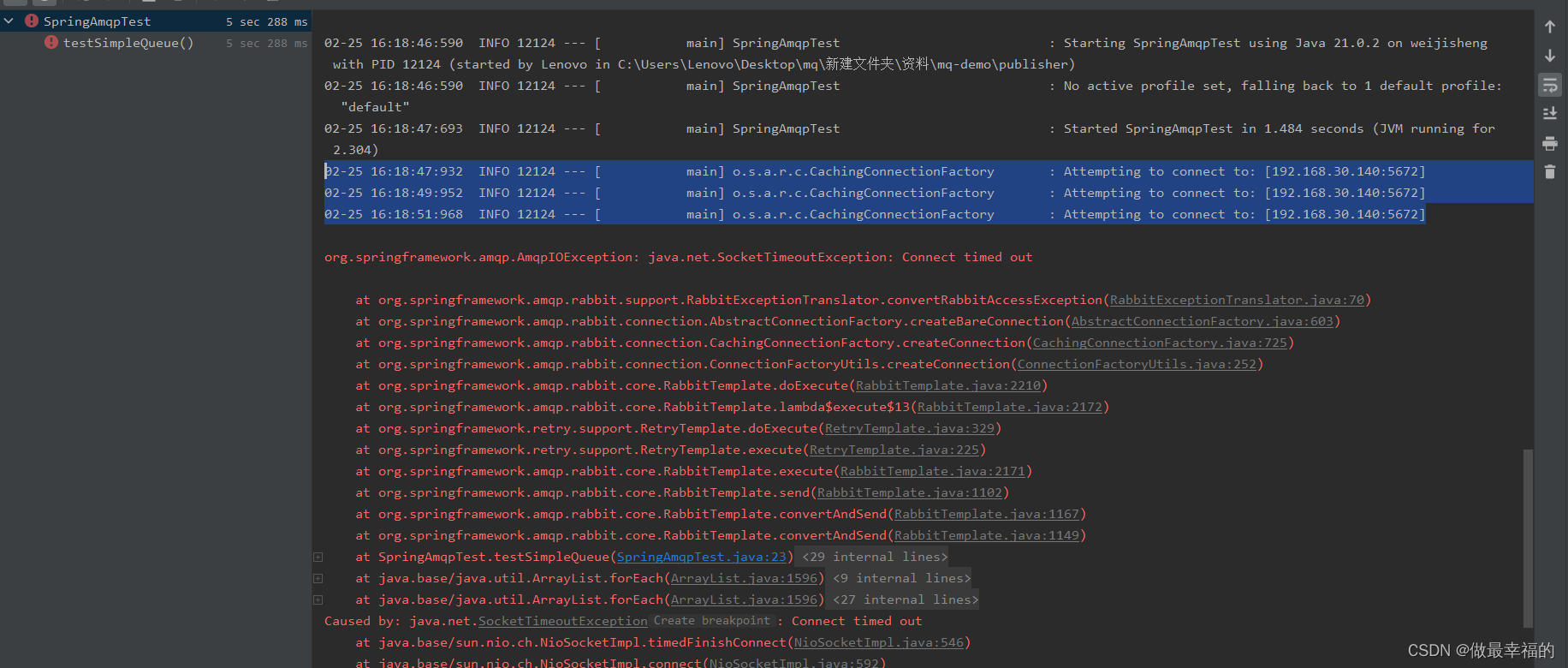
Task: Toggle fold marker on the SpringAmqpTest.testSimpleQueue line
Action: (318, 558)
